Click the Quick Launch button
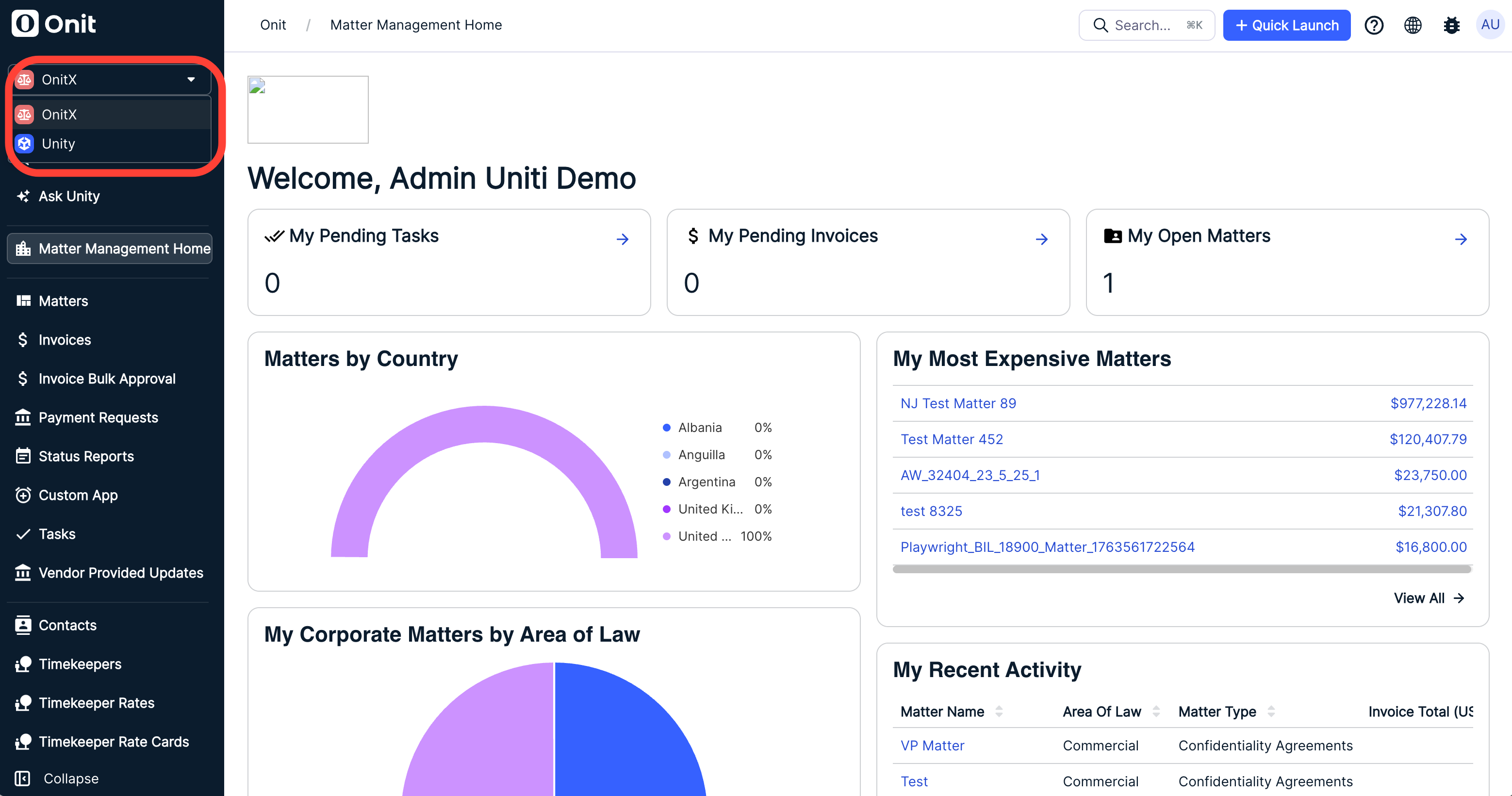 [1287, 25]
